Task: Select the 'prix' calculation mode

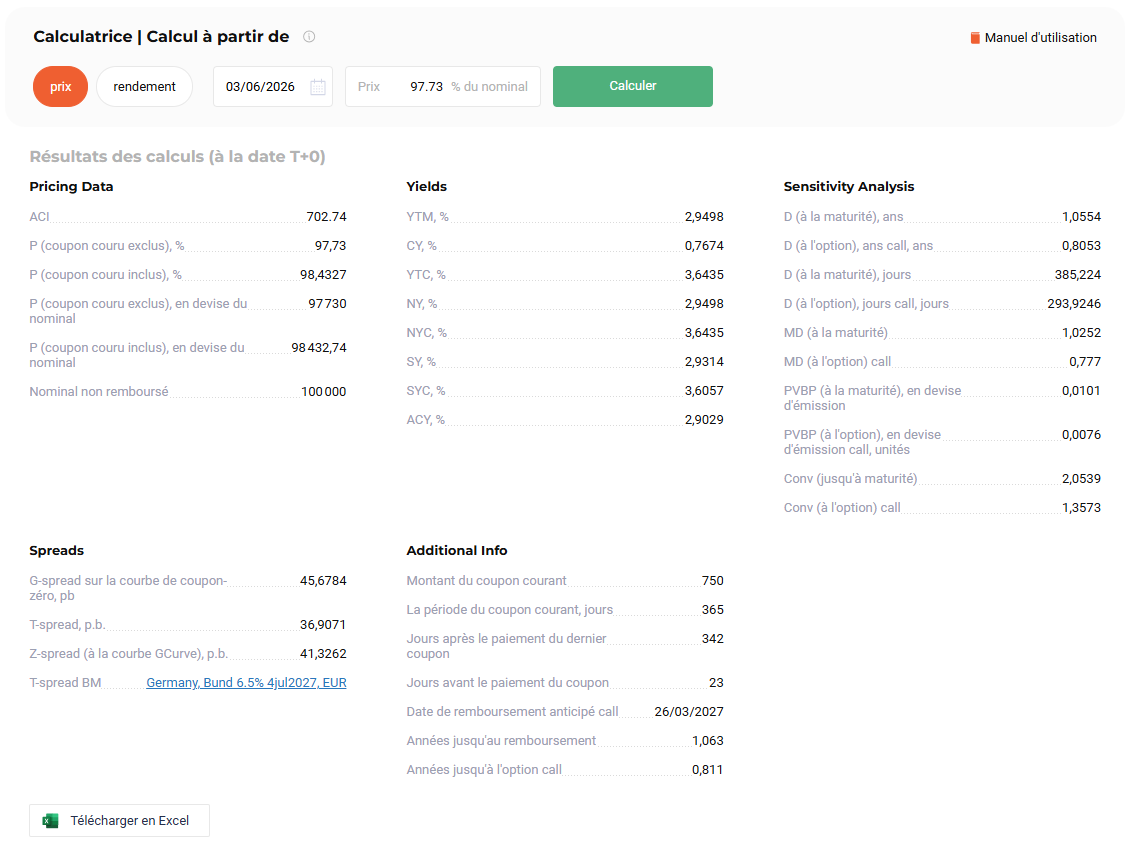Action: (x=60, y=87)
